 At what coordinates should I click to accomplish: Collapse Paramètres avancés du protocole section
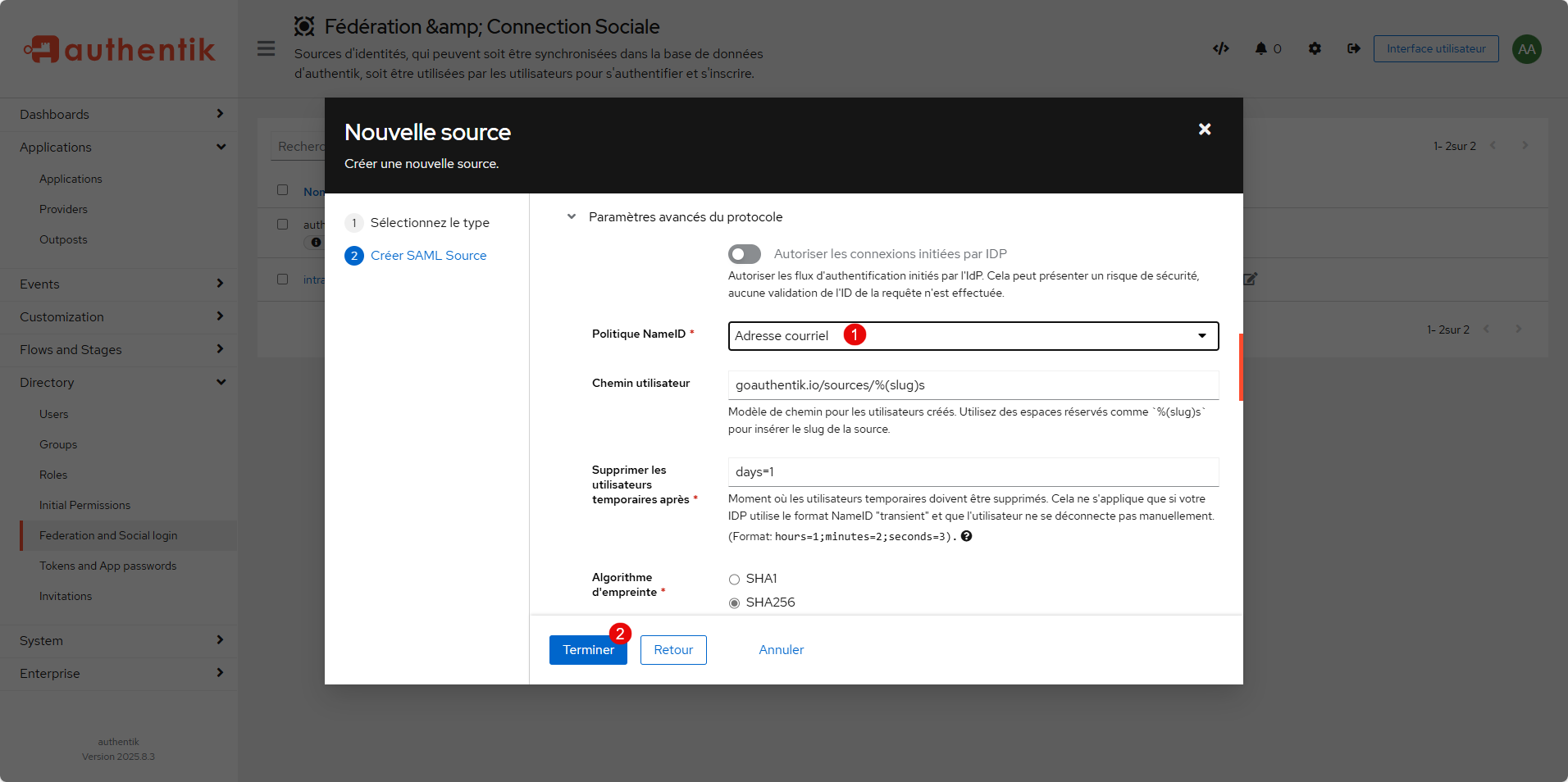(572, 217)
